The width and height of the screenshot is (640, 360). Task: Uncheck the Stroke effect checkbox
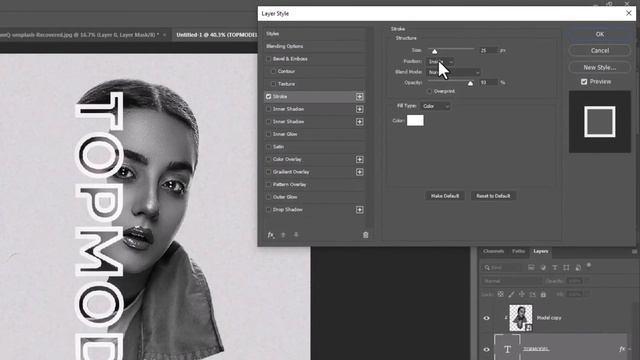click(x=268, y=97)
